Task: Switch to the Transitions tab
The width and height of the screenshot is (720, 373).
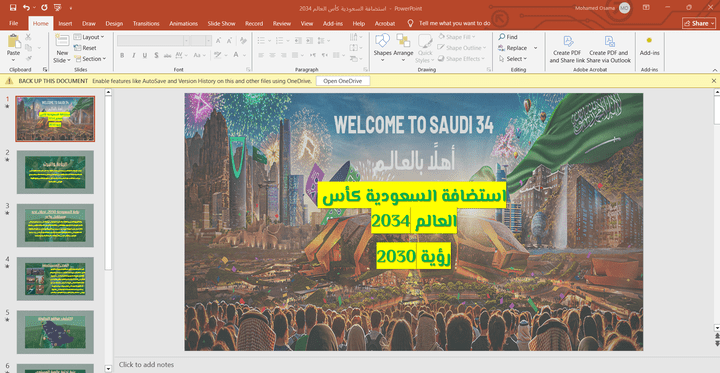Action: 146,23
